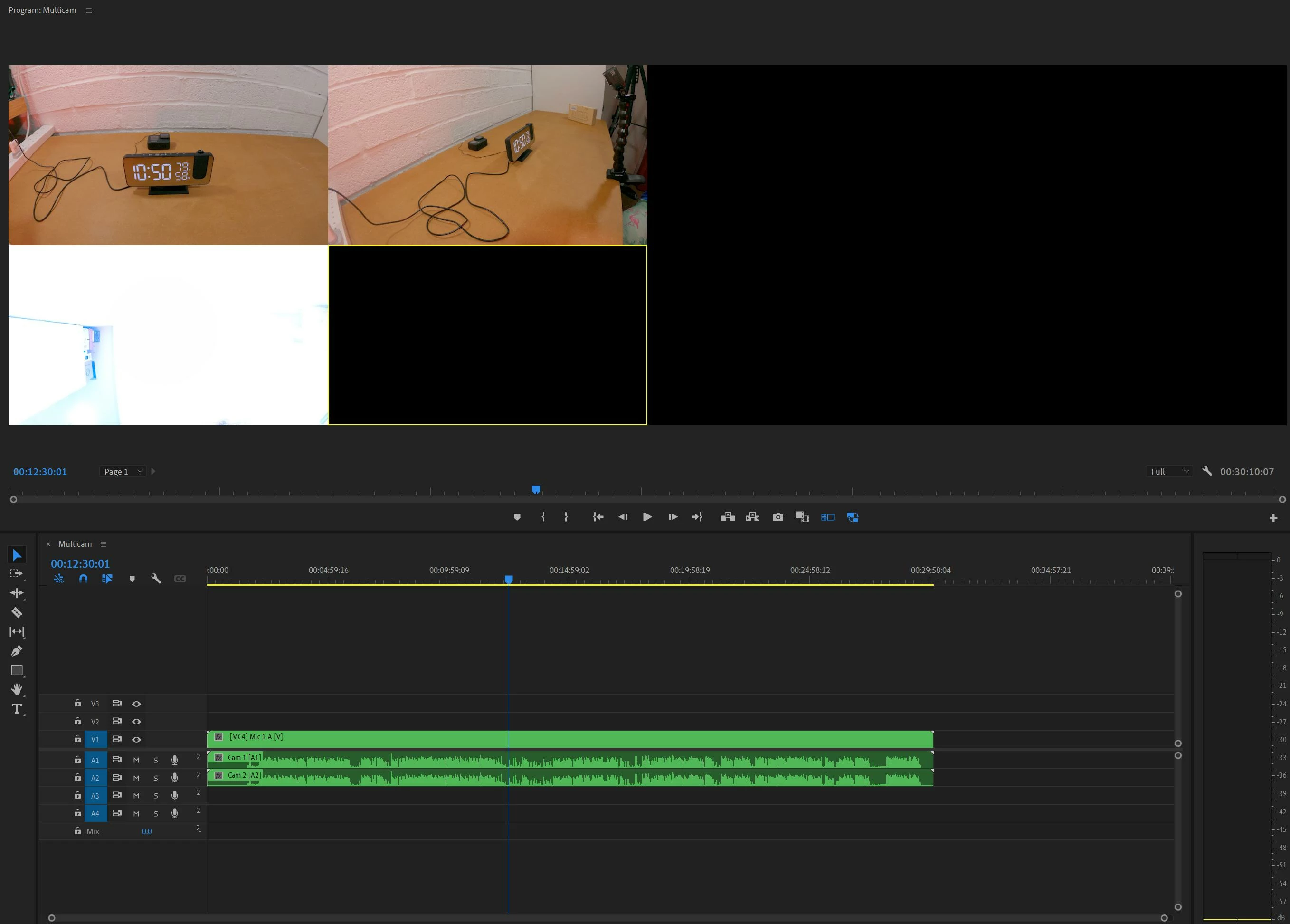Select the Razor tool
1290x924 pixels.
point(17,613)
